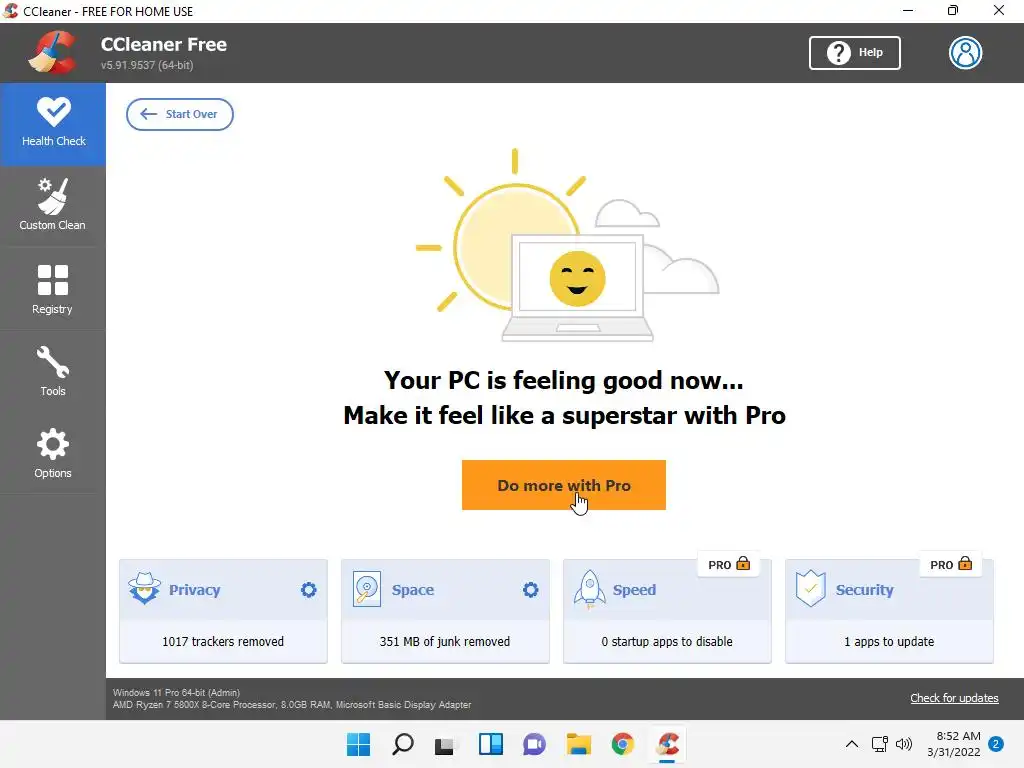Click the Security shield icon

tap(810, 588)
